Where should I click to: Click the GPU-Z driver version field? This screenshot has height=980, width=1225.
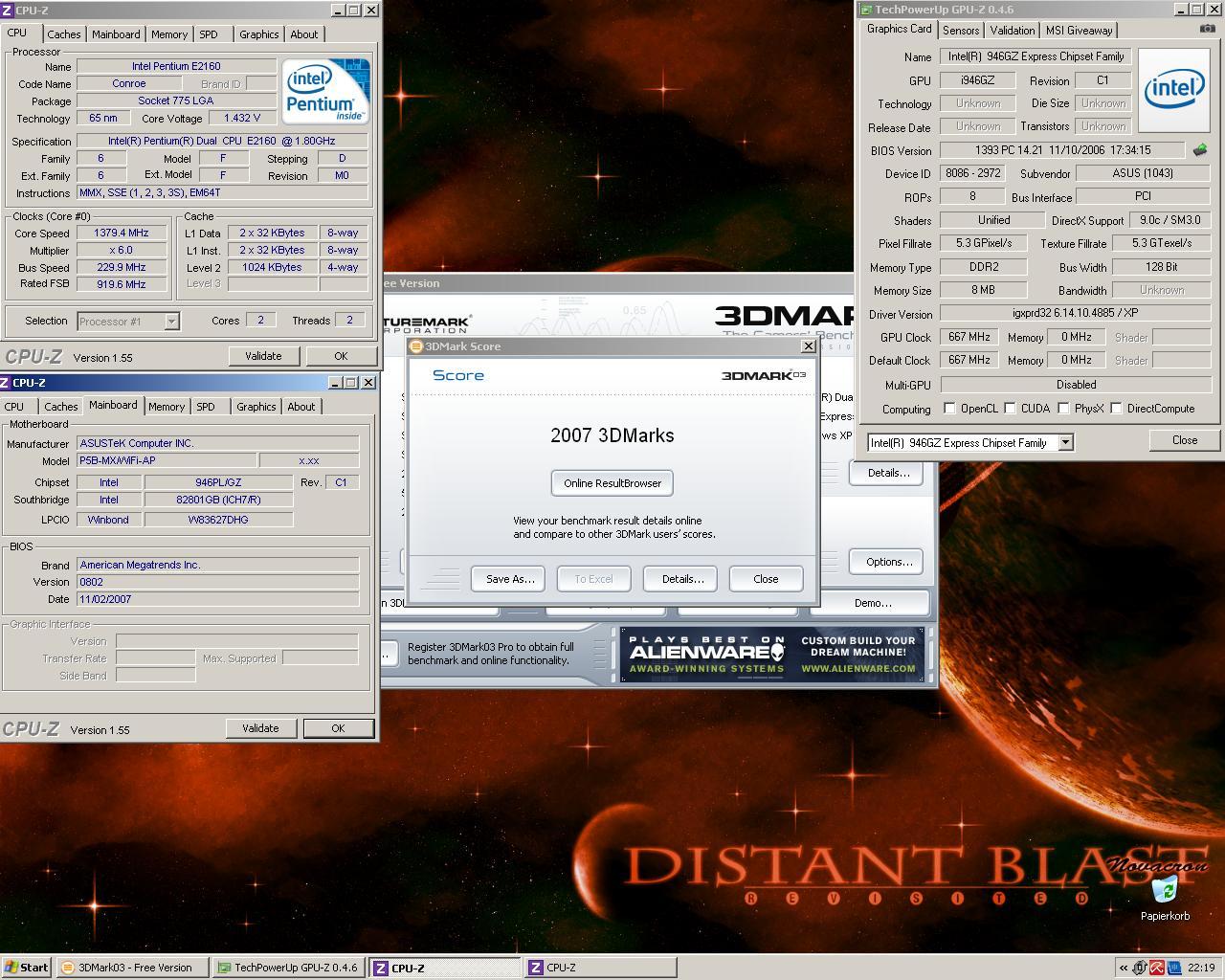pos(1076,313)
